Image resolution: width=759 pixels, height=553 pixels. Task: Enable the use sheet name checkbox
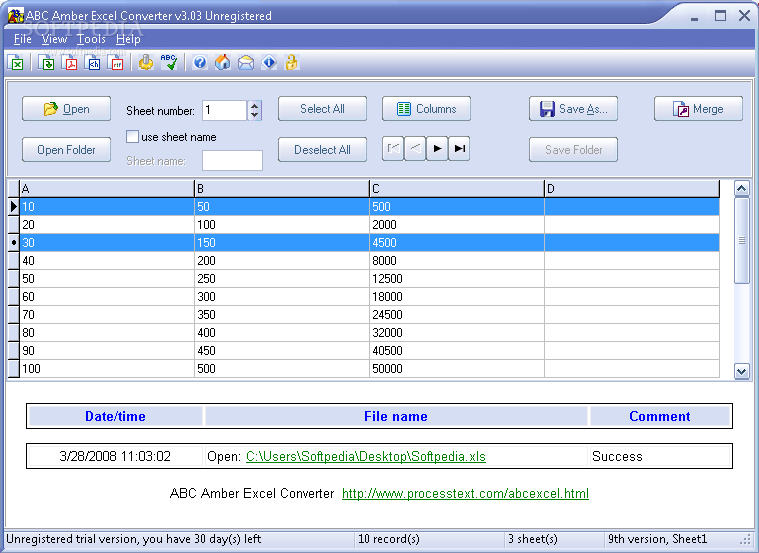[132, 137]
